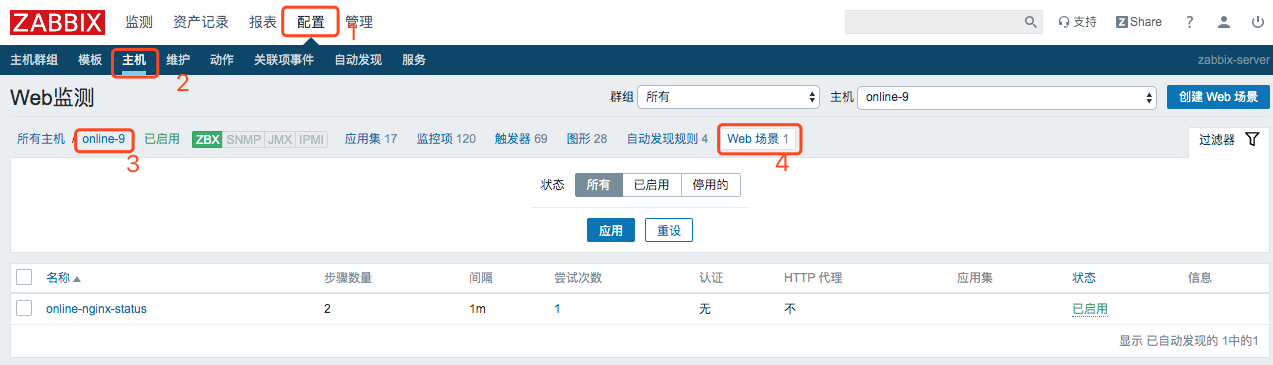Screen dimensions: 1273x365
Task: Tick the select-all checkbox in header
Action: tap(24, 277)
